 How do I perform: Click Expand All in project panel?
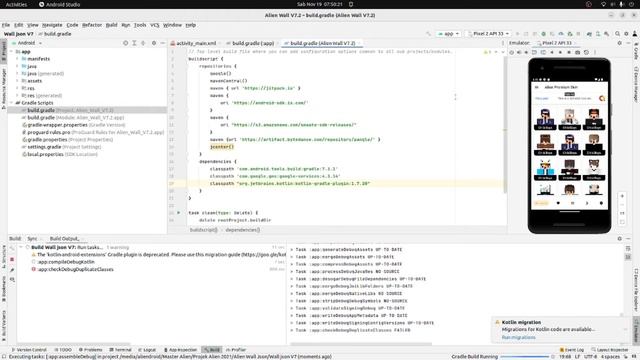click(134, 43)
